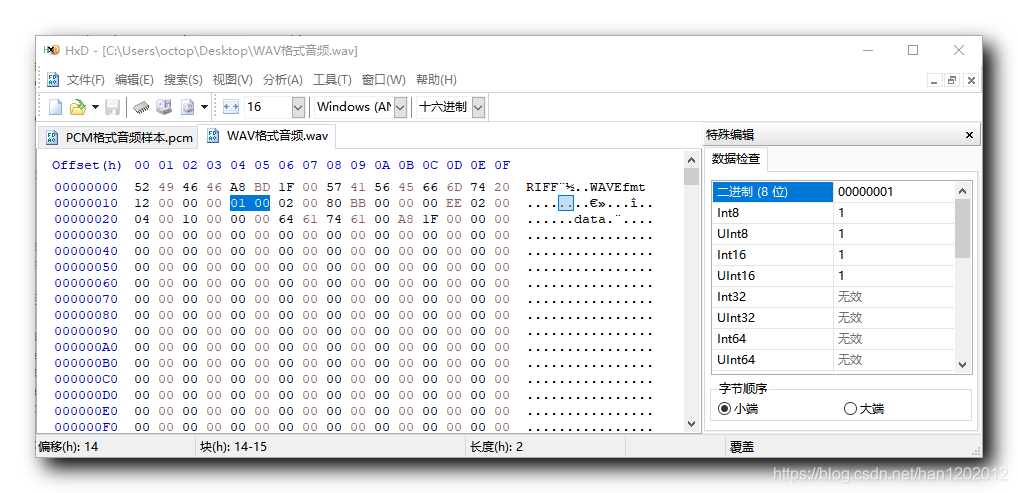Open 搜索(S) menu
Viewport: 1018px width, 493px height.
[x=183, y=80]
